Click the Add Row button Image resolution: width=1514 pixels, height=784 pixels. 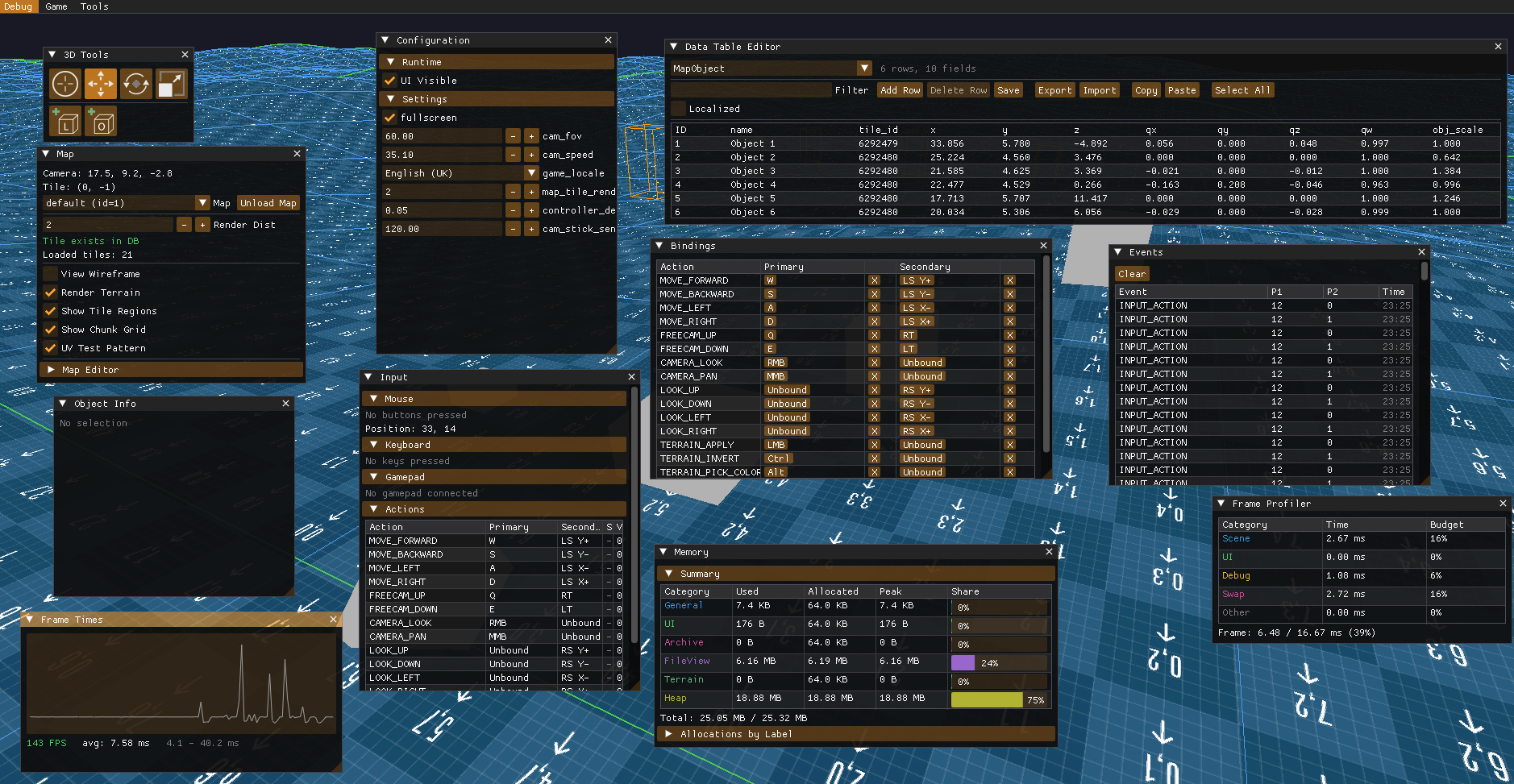point(900,90)
